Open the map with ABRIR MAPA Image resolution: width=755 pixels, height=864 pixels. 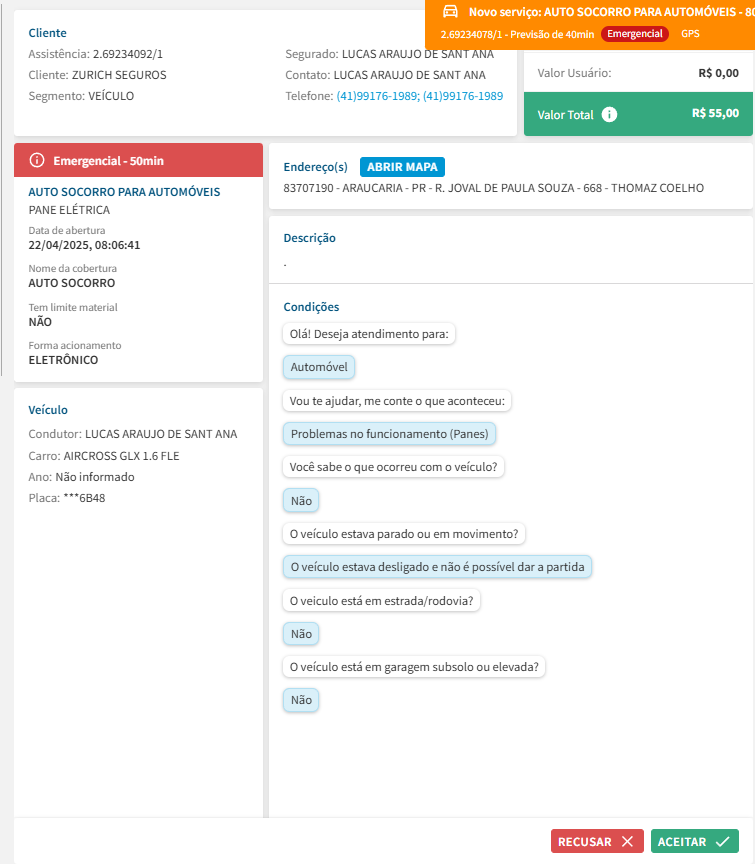401,167
